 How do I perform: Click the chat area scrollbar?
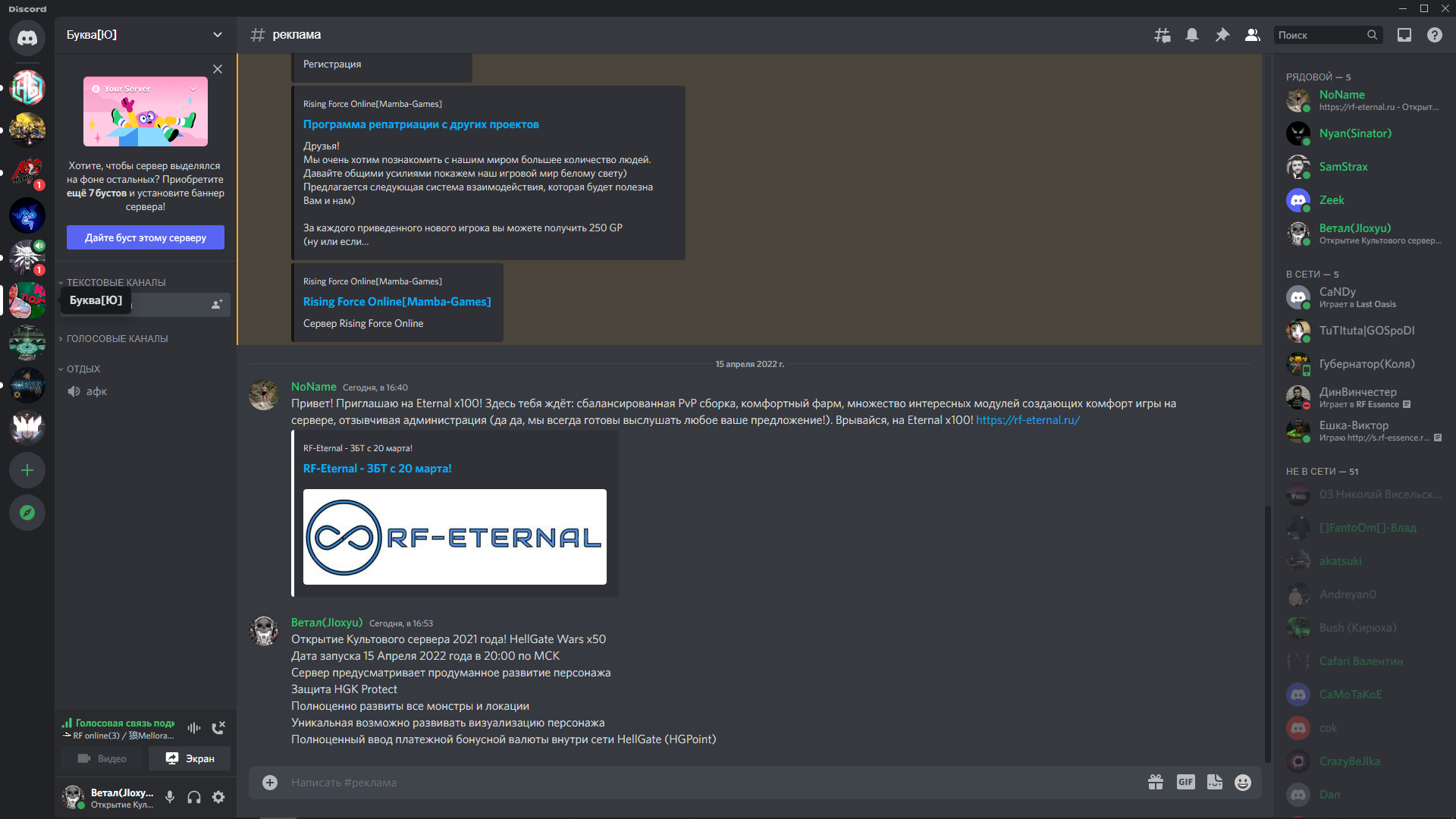point(1266,633)
